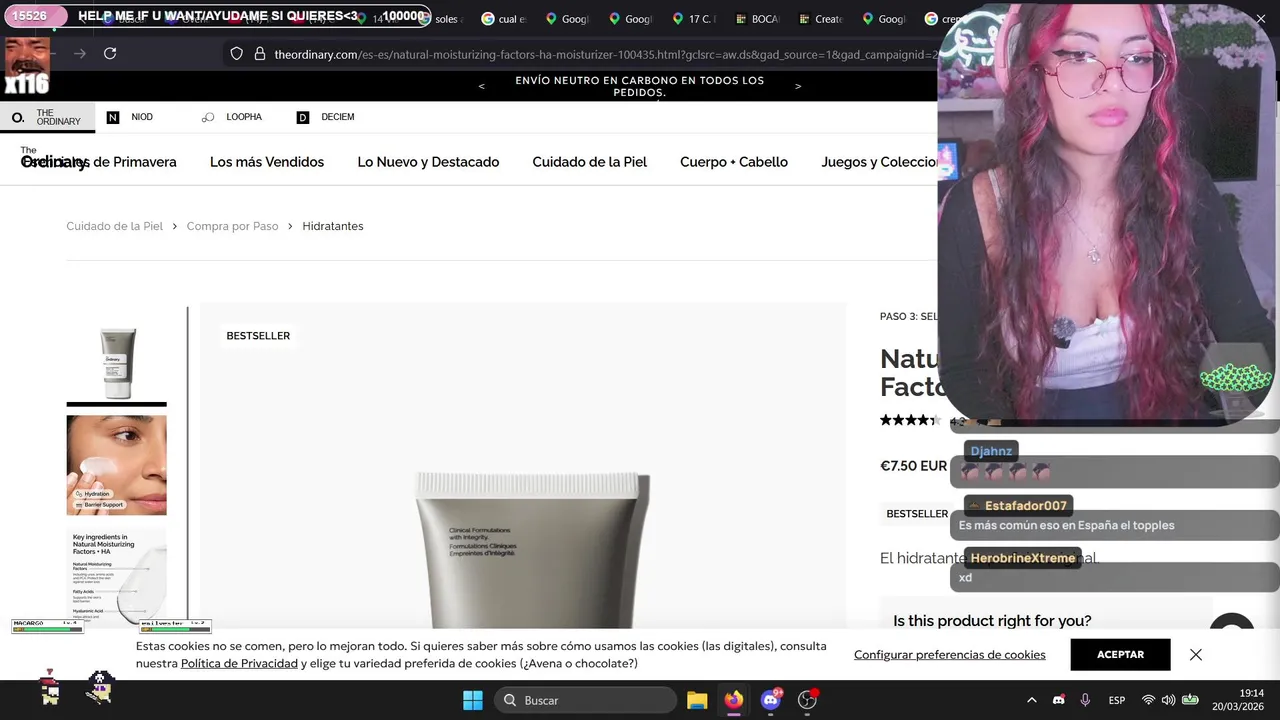Open the ESP language indicator
The width and height of the screenshot is (1280, 720).
(1117, 700)
